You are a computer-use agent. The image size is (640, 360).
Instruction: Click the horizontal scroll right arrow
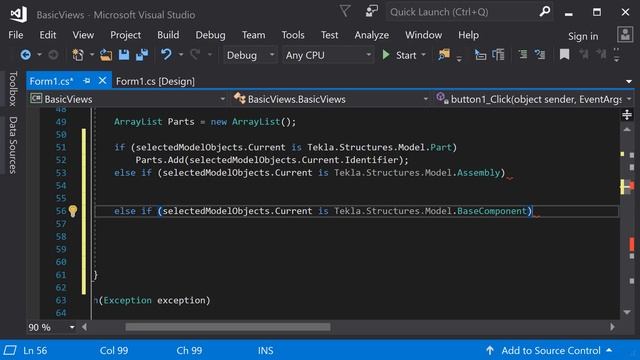point(612,327)
